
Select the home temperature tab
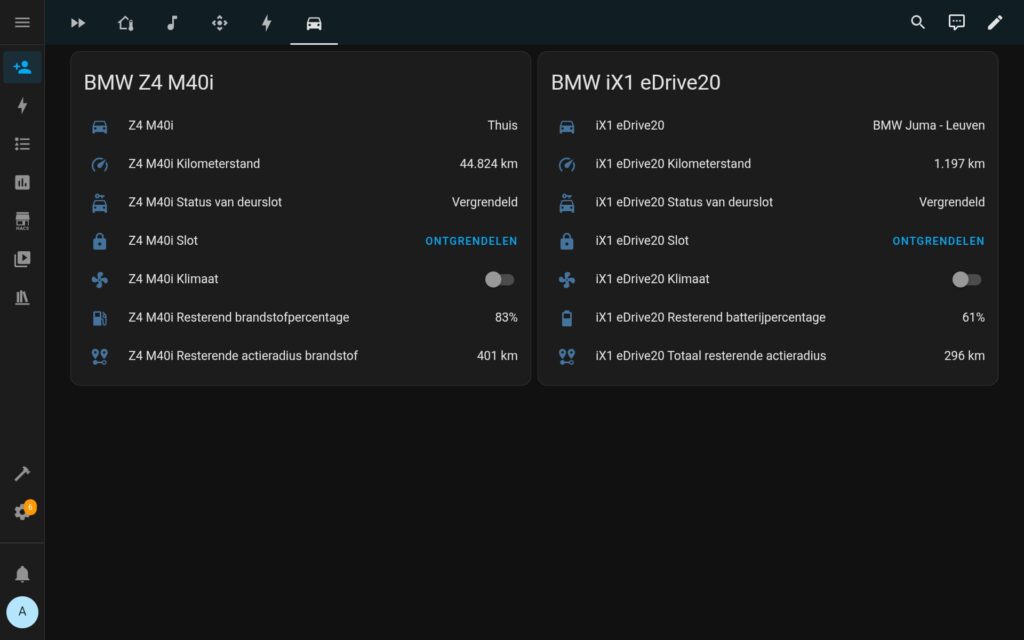(x=125, y=23)
